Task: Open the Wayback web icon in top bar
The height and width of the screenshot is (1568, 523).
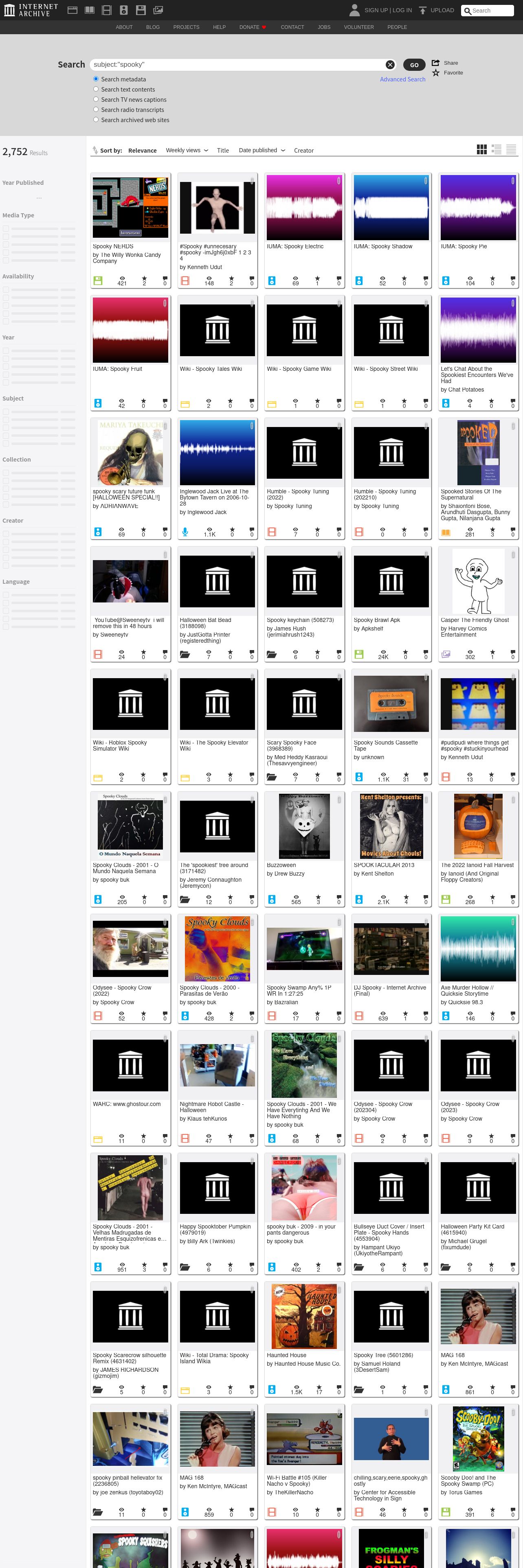Action: pos(72,10)
